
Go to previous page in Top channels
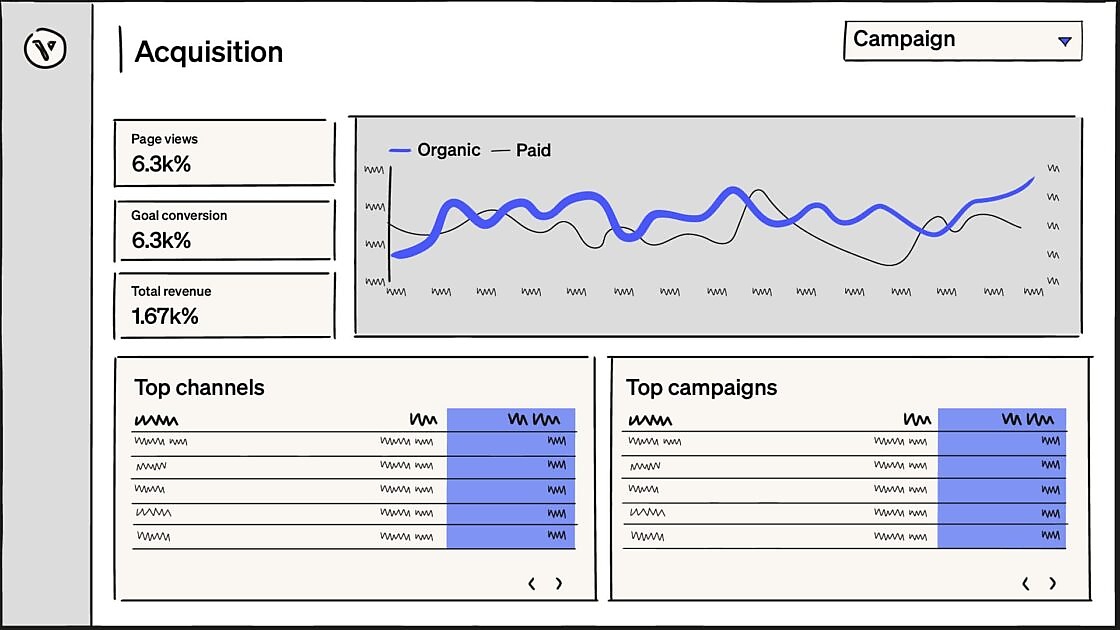tap(531, 584)
